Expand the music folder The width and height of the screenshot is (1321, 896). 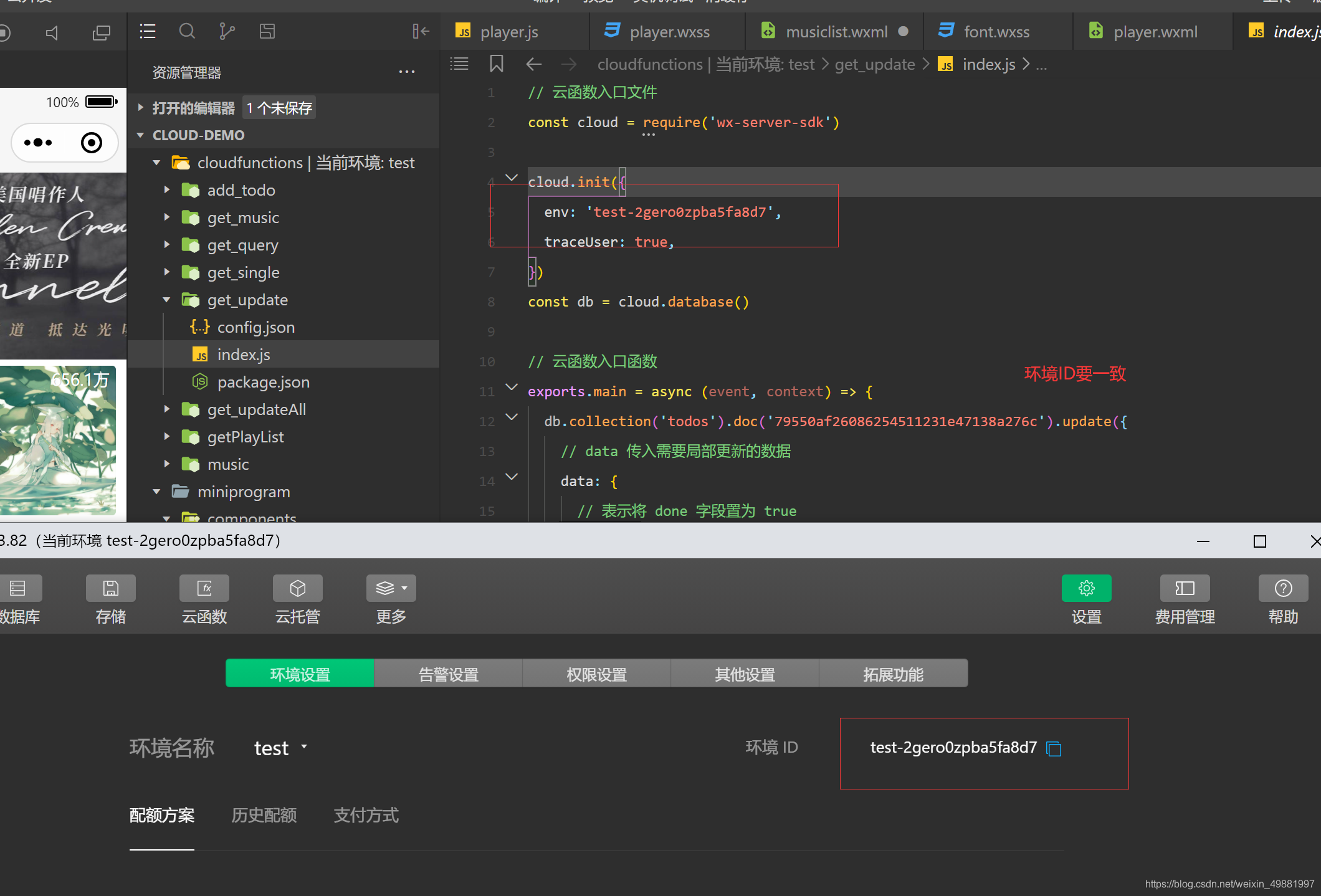(166, 464)
